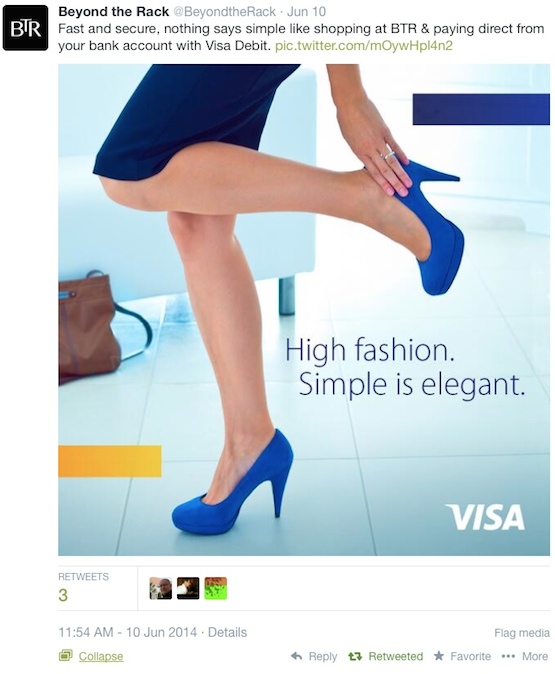Viewport: 555px width, 674px height.
Task: Click the Reply text button
Action: tap(323, 656)
